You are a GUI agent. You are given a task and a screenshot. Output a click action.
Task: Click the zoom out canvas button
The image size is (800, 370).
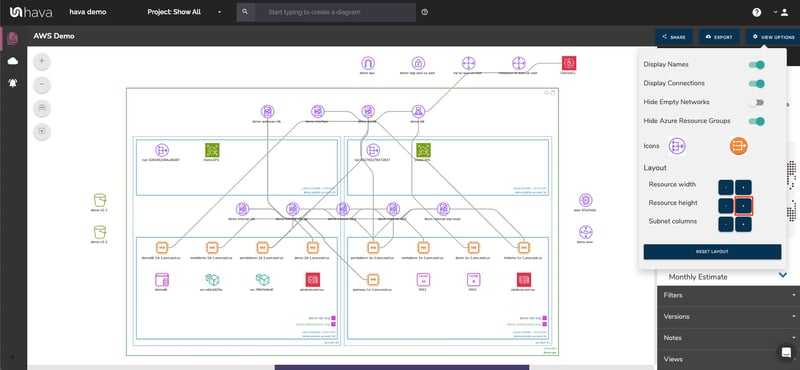(42, 85)
